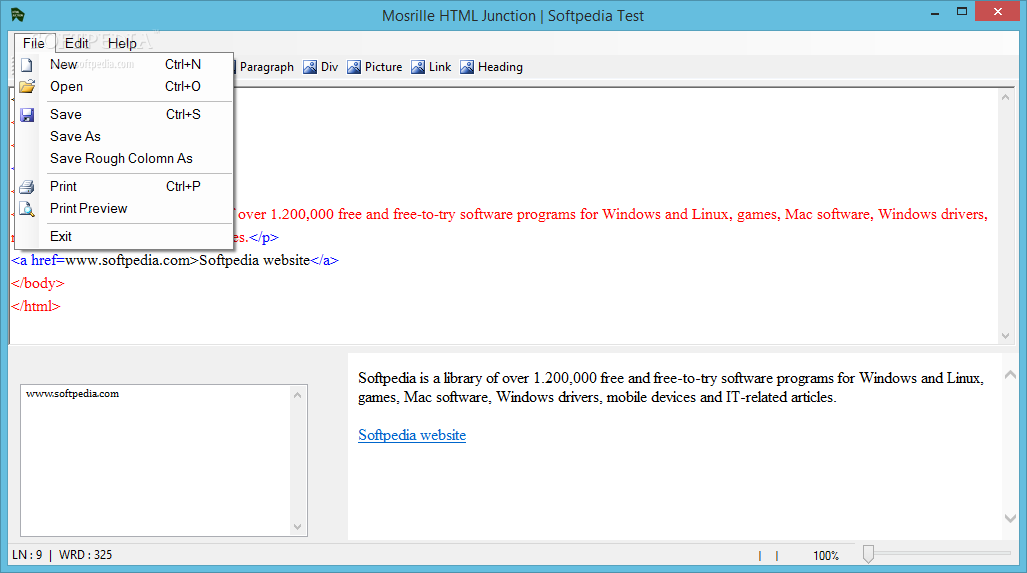The width and height of the screenshot is (1027, 573).
Task: Move the zoom slider handle in status bar
Action: click(868, 554)
